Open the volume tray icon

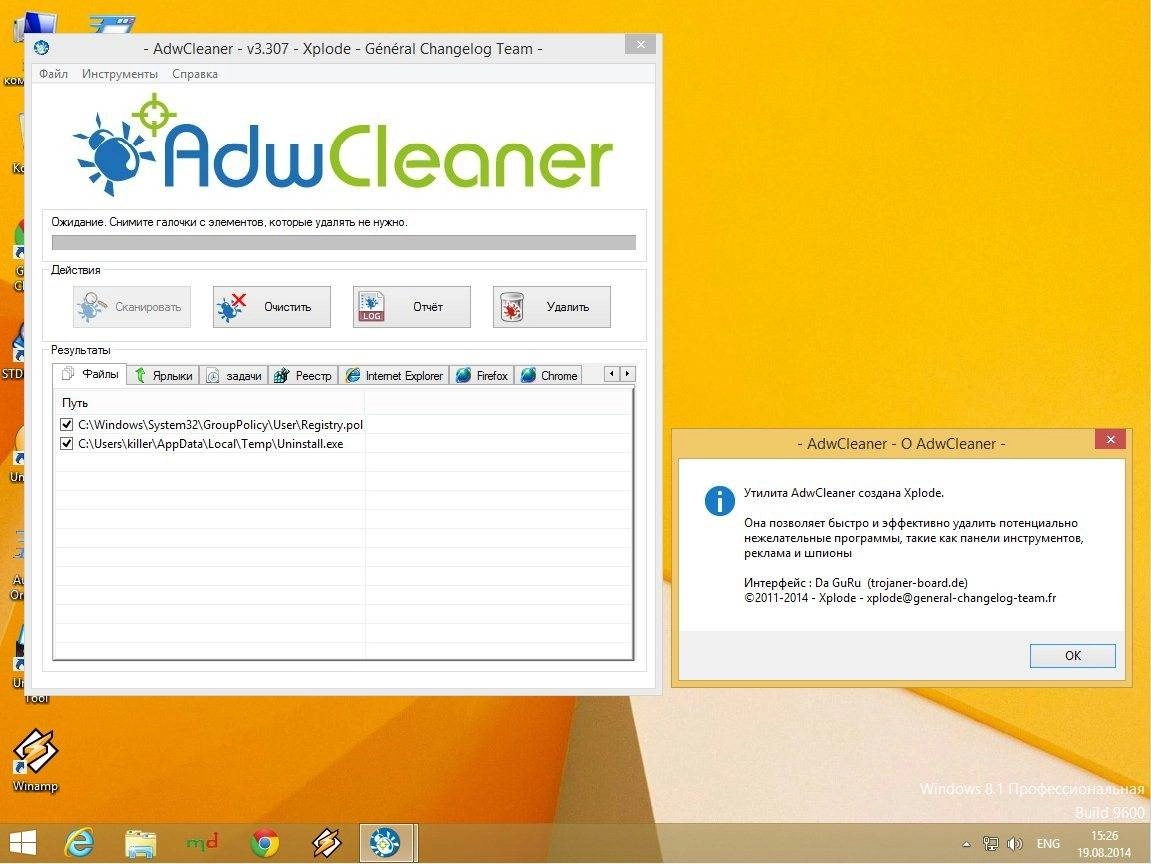[x=1015, y=844]
